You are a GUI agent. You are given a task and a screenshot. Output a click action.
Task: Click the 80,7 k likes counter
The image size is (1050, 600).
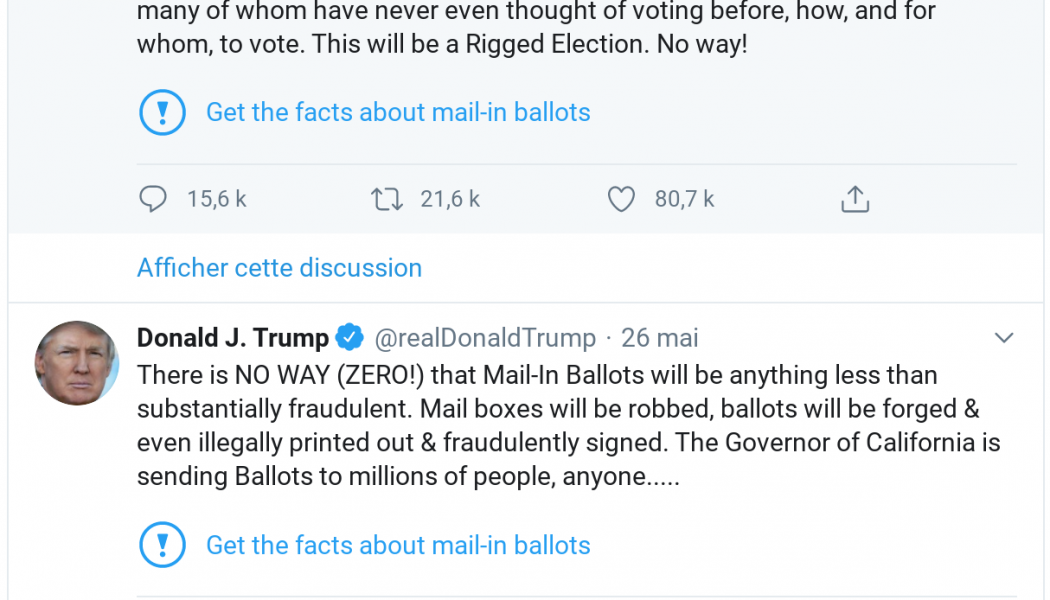pyautogui.click(x=684, y=199)
